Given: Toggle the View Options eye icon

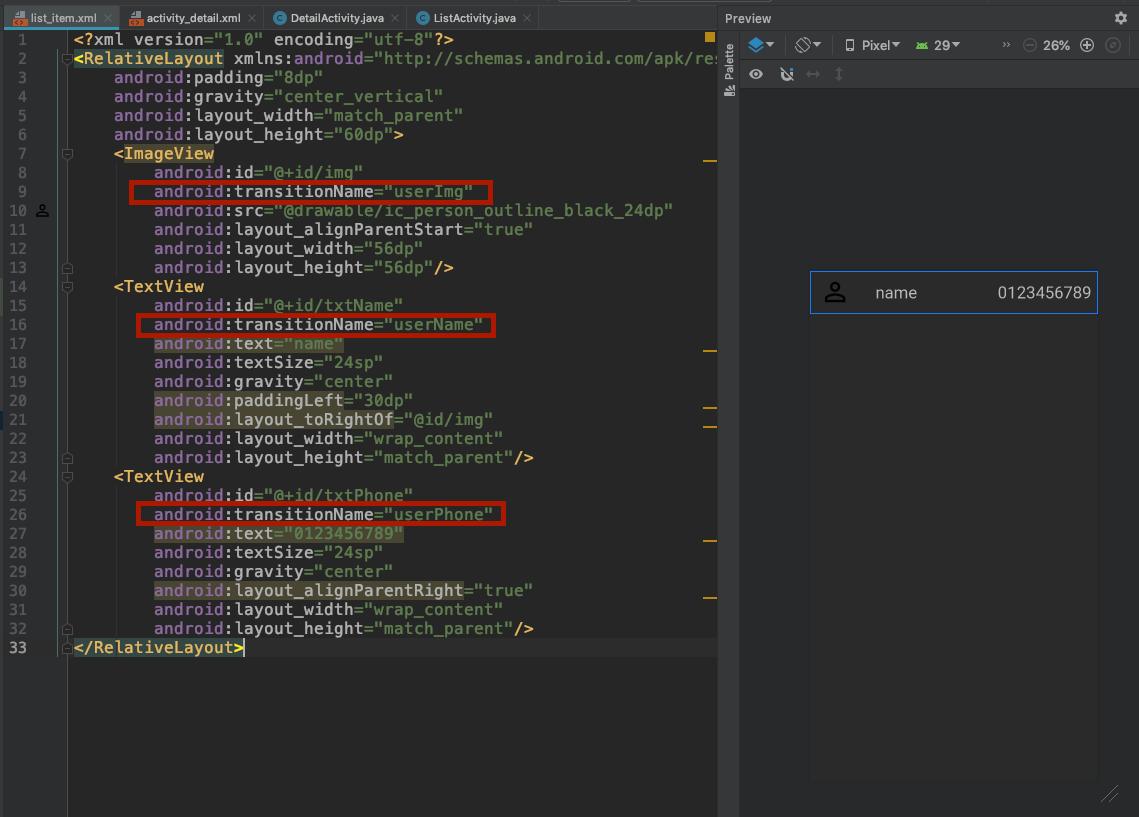Looking at the screenshot, I should click(755, 74).
